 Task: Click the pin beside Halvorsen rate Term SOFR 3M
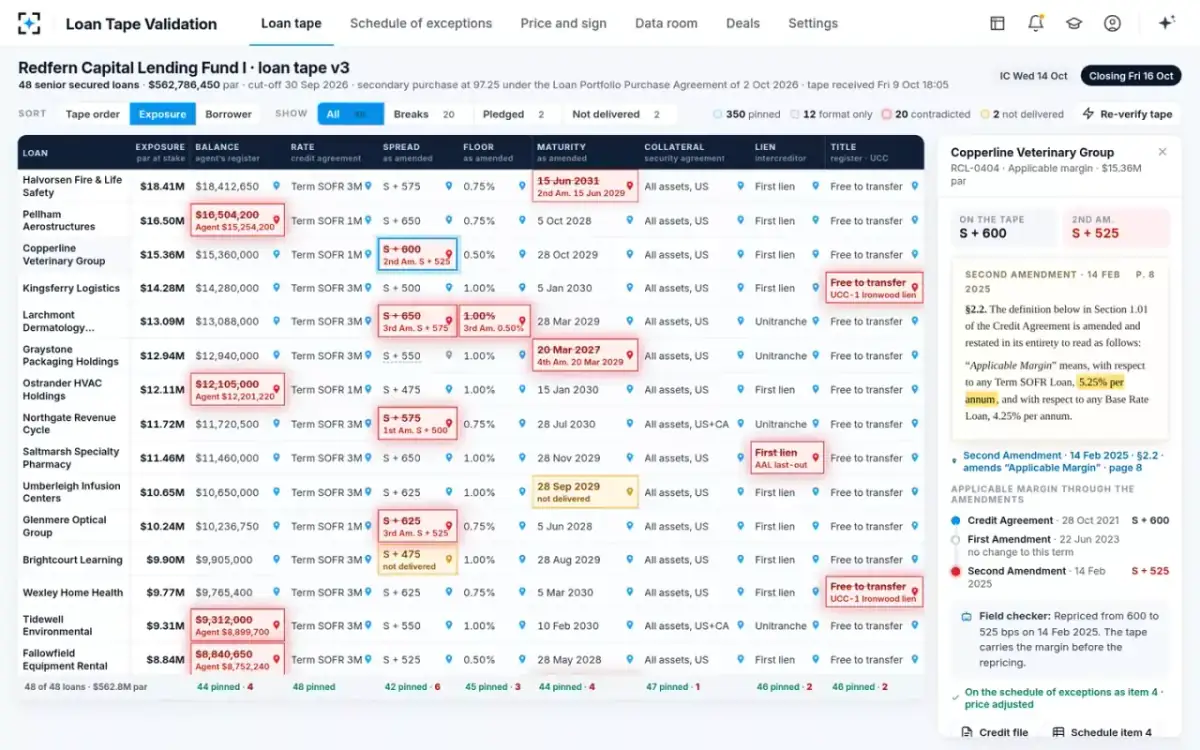[369, 186]
